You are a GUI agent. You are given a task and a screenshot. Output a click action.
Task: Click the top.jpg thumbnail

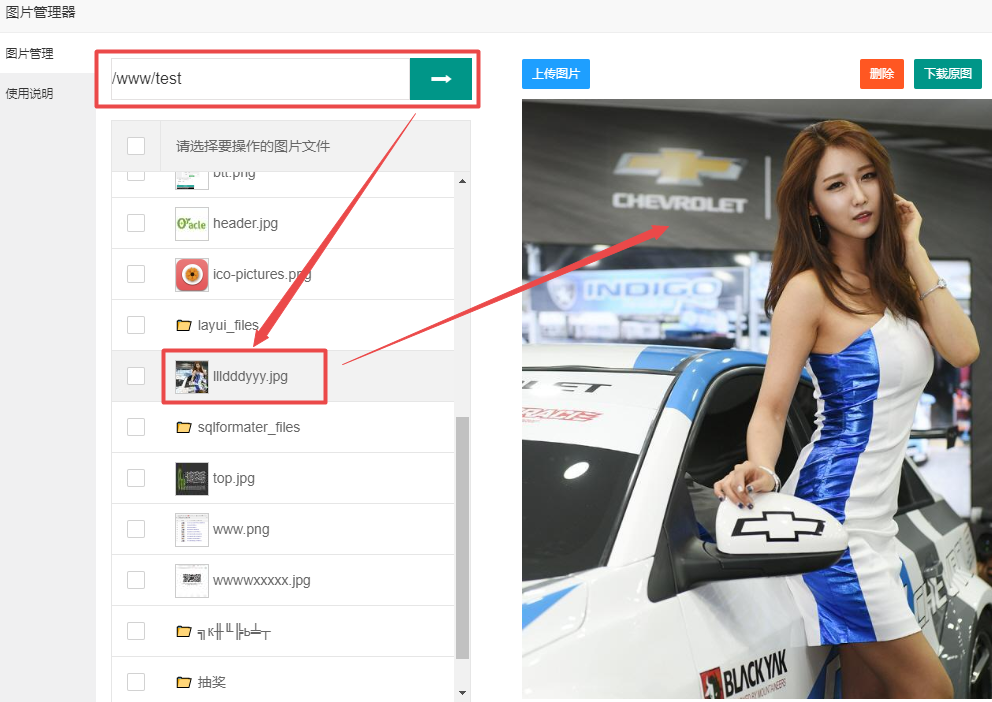pyautogui.click(x=192, y=478)
